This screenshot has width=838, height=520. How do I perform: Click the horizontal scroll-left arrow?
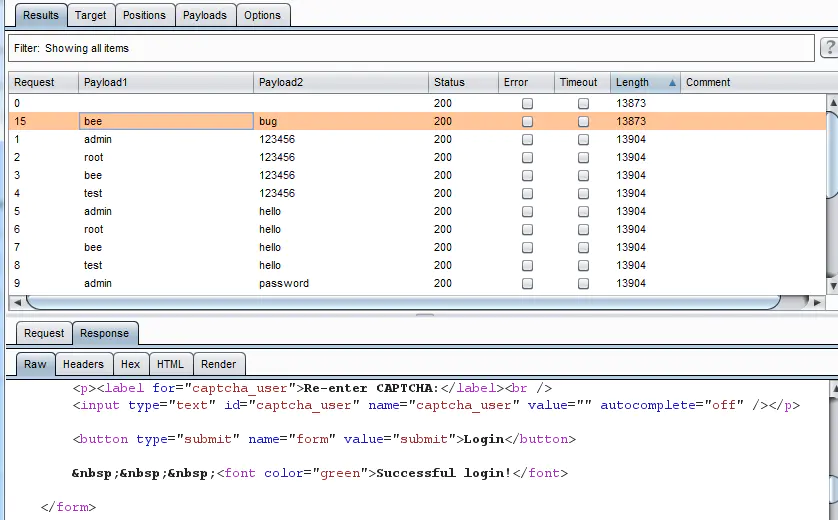17,302
